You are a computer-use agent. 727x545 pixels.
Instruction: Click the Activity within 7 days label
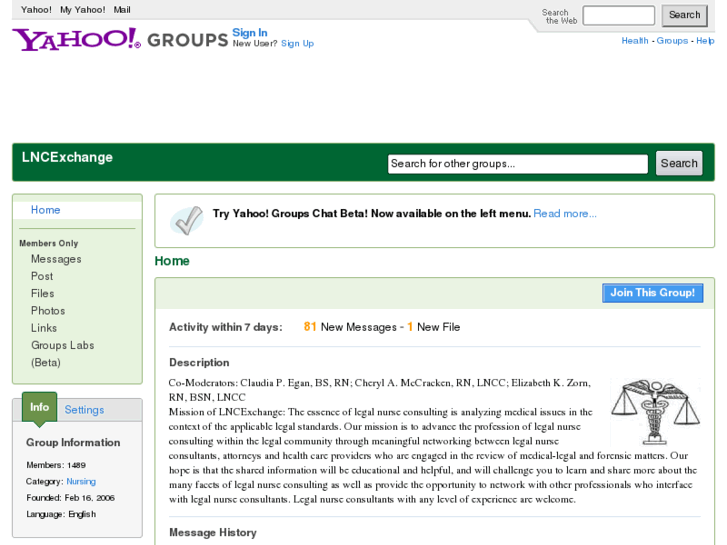[x=225, y=327]
